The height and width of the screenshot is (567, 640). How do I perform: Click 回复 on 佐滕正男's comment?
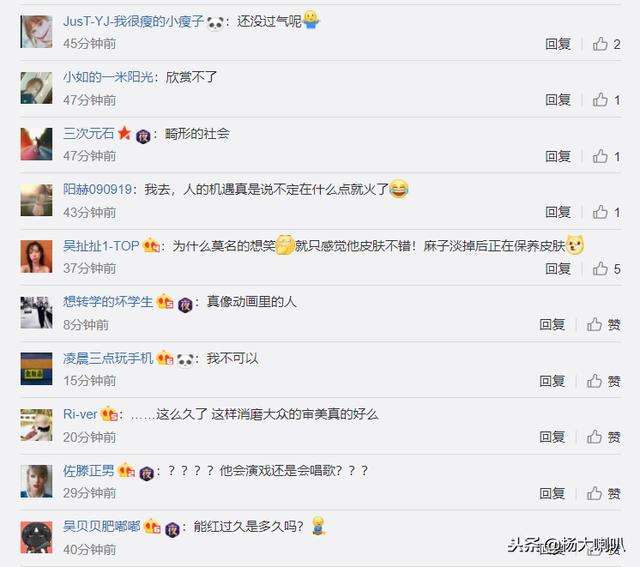click(552, 493)
